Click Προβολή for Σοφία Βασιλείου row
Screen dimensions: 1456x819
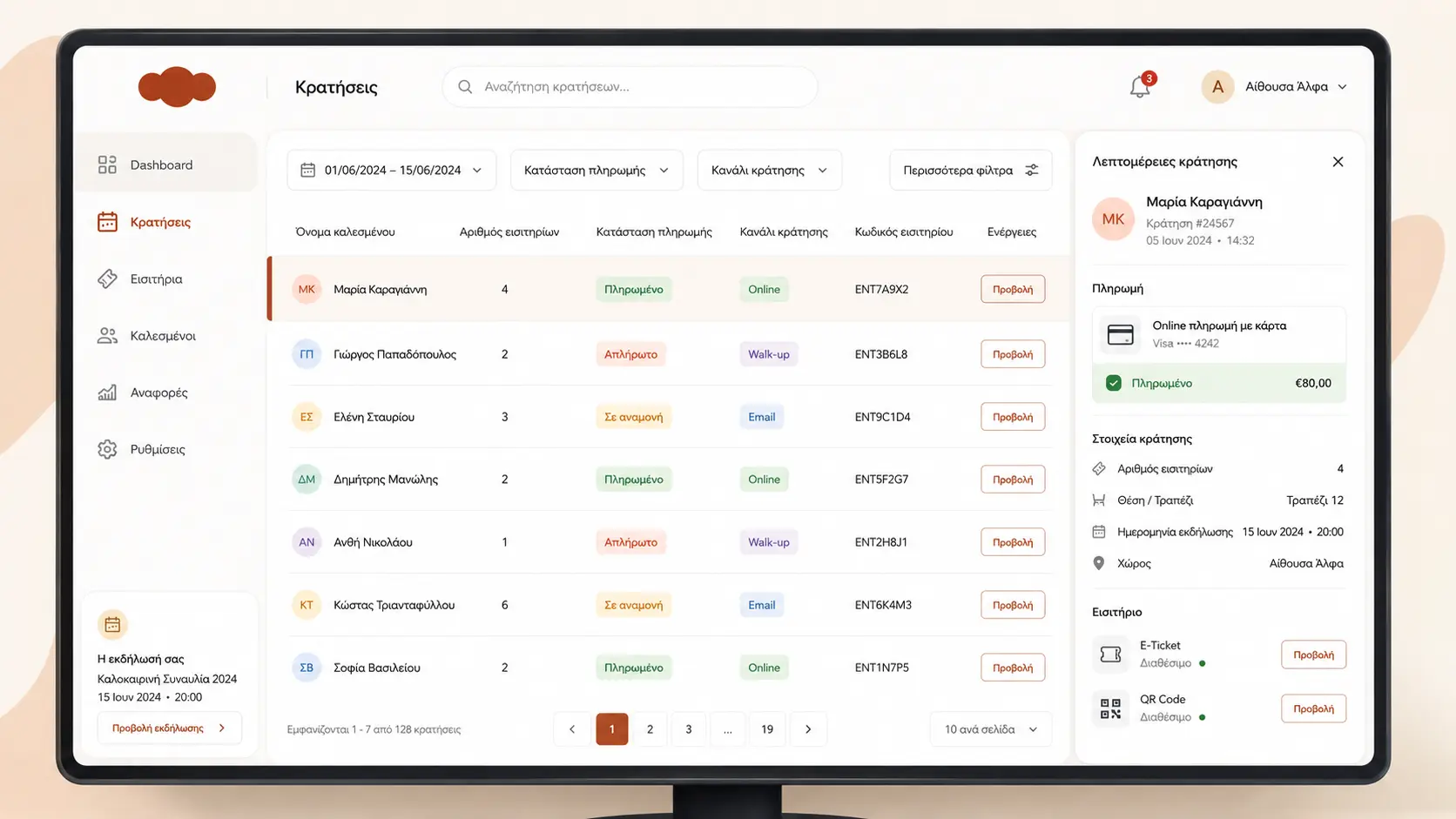coord(1013,668)
